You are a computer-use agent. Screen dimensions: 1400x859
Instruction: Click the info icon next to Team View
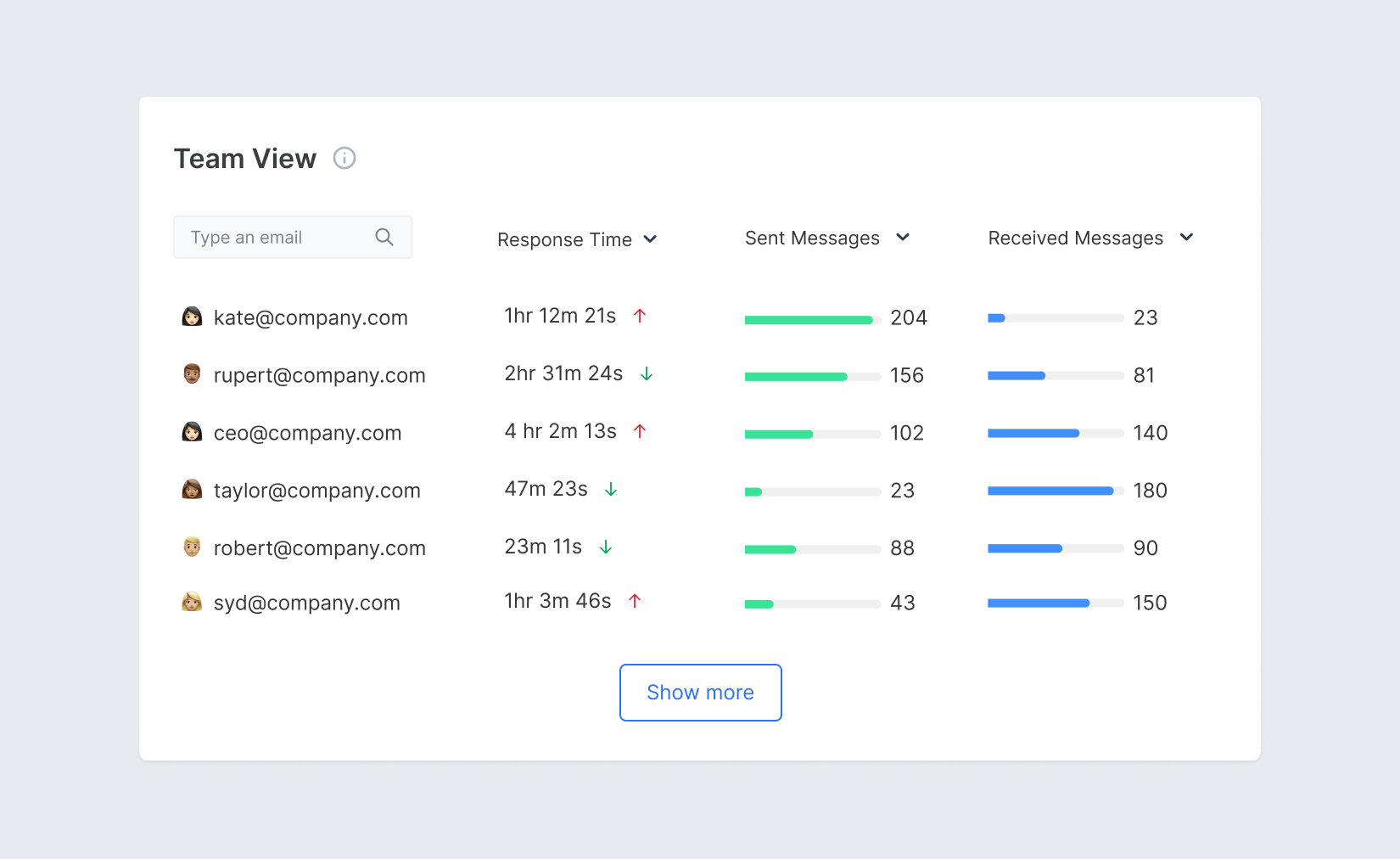(344, 158)
